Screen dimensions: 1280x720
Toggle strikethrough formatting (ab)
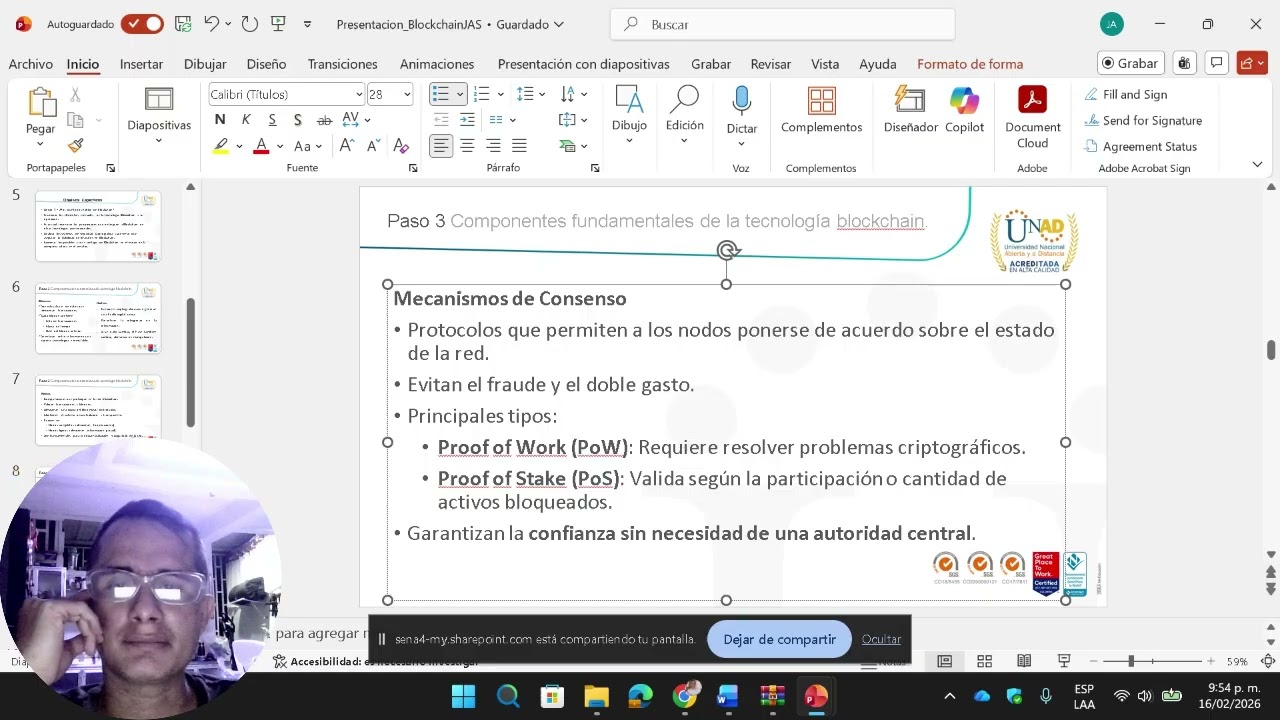point(324,120)
